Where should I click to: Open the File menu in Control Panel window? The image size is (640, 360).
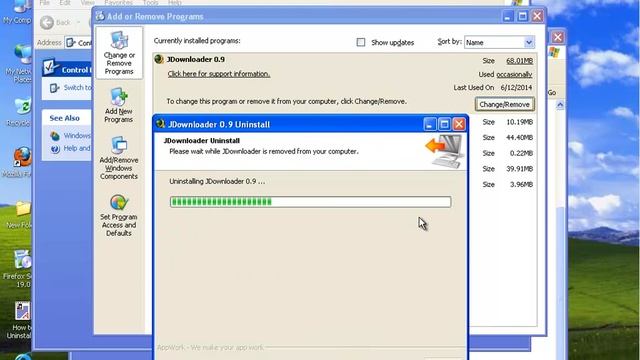point(44,3)
